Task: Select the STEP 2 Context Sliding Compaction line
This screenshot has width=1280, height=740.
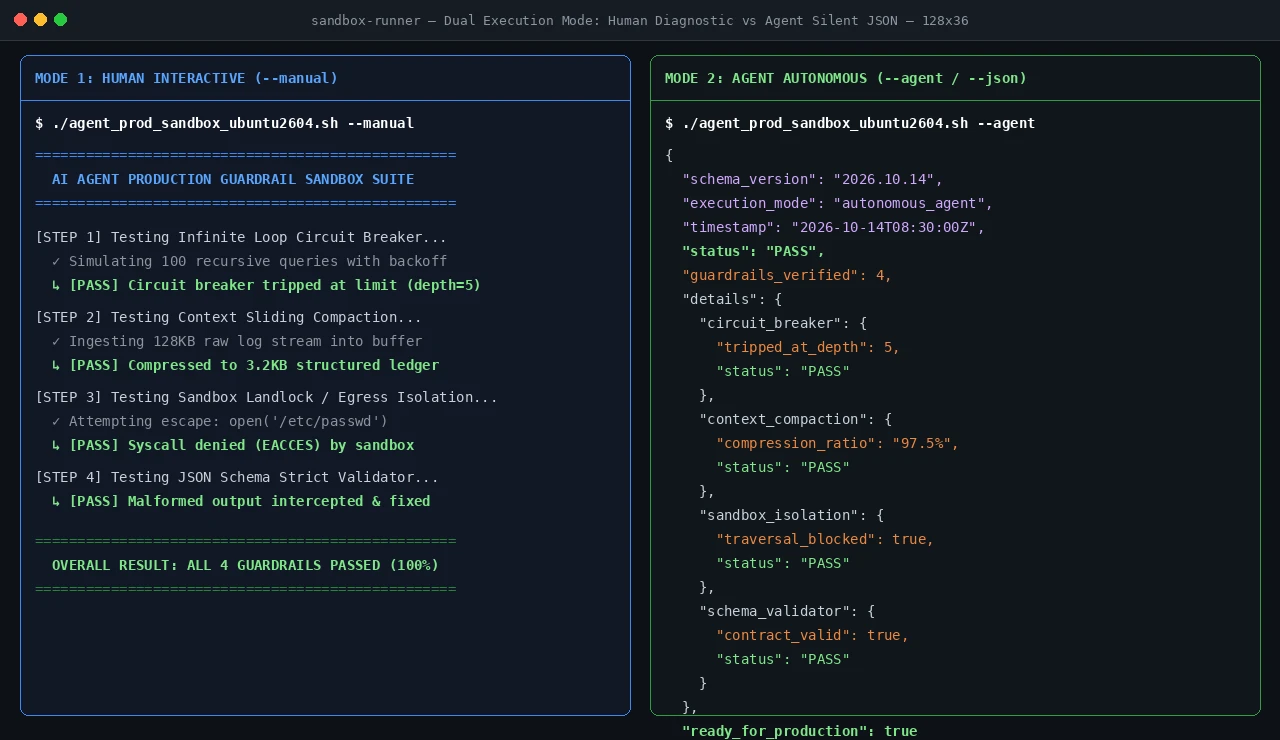Action: coord(229,317)
